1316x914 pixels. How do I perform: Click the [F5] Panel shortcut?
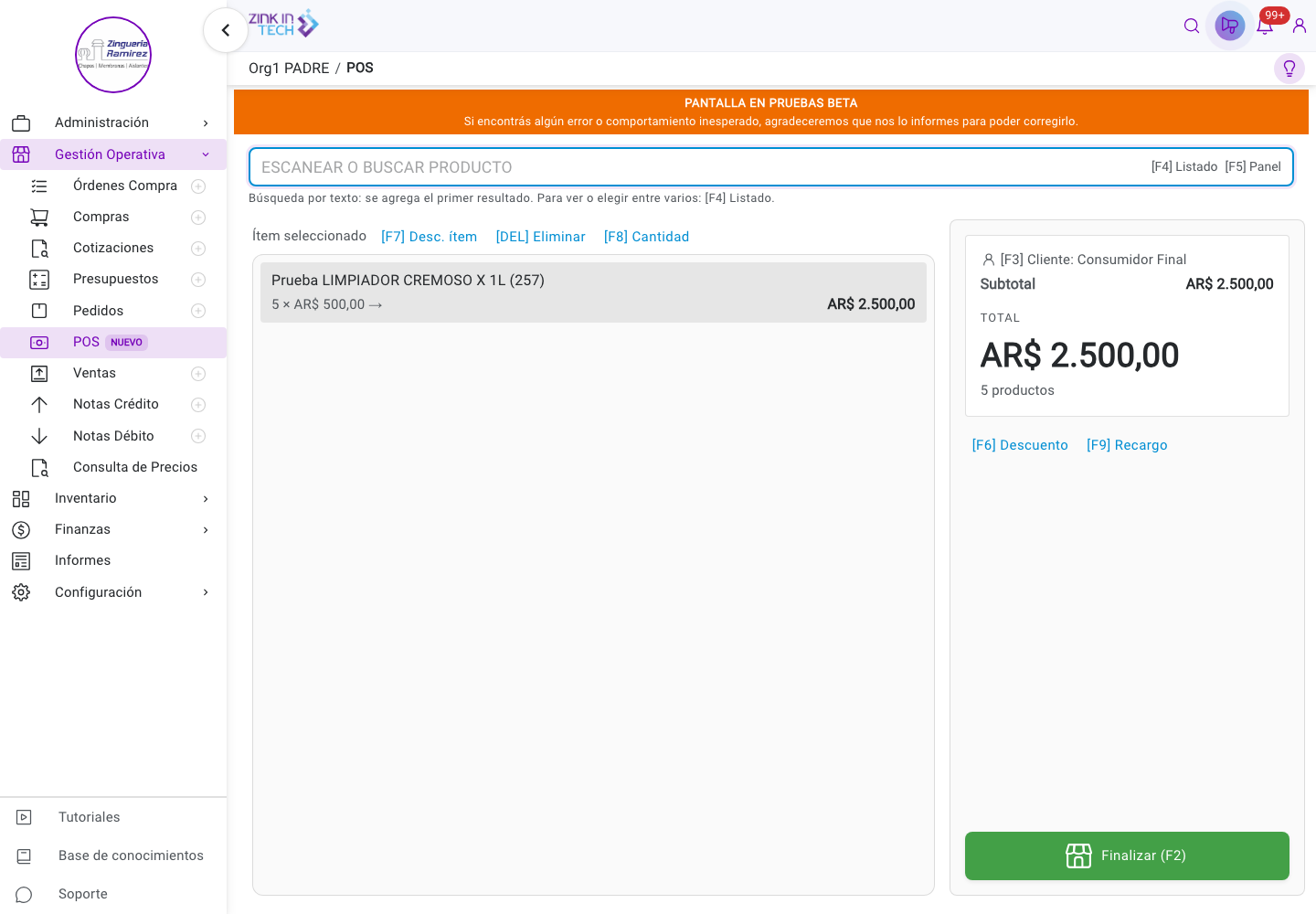pyautogui.click(x=1253, y=166)
